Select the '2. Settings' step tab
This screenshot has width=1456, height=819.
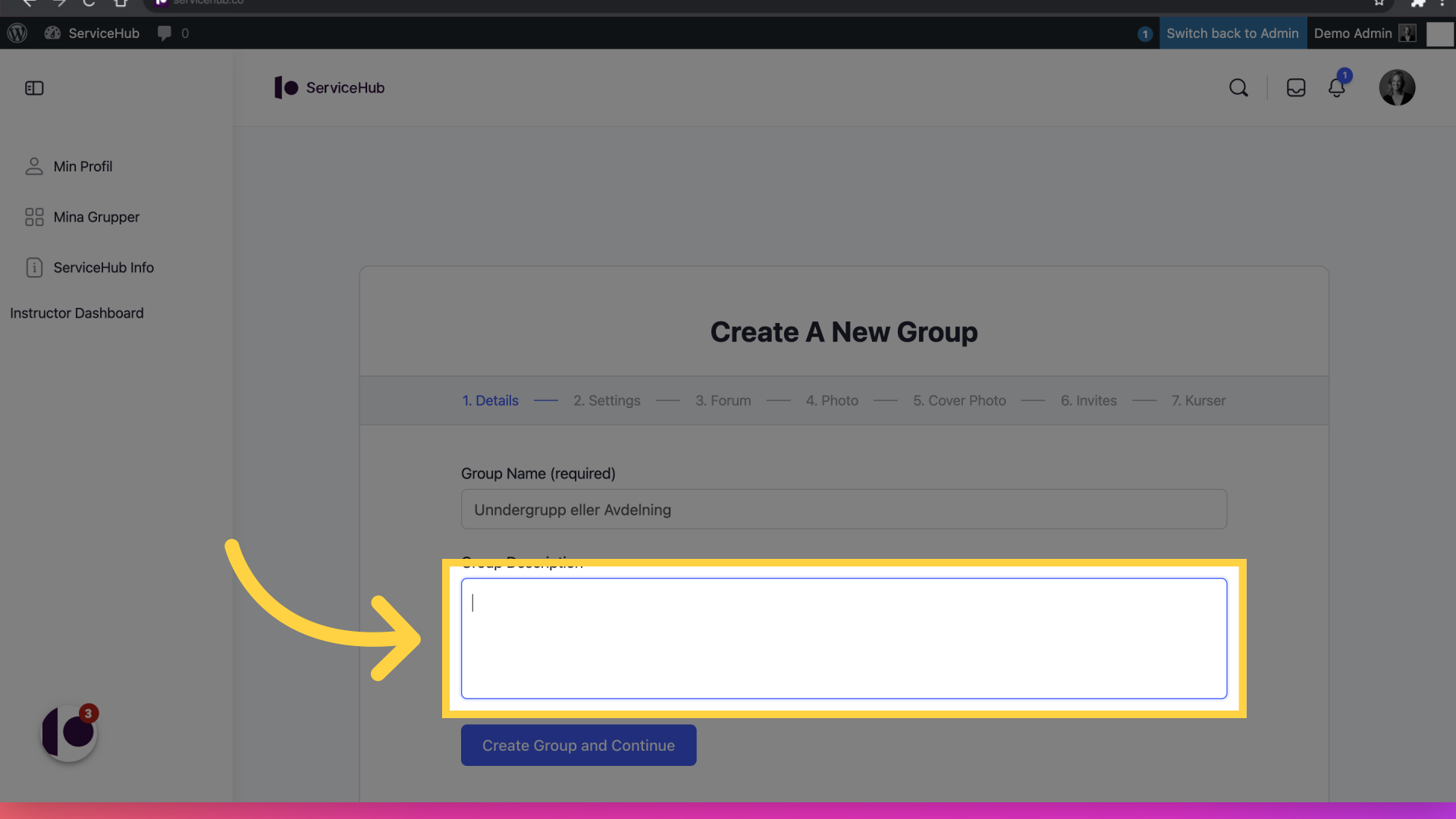(607, 400)
